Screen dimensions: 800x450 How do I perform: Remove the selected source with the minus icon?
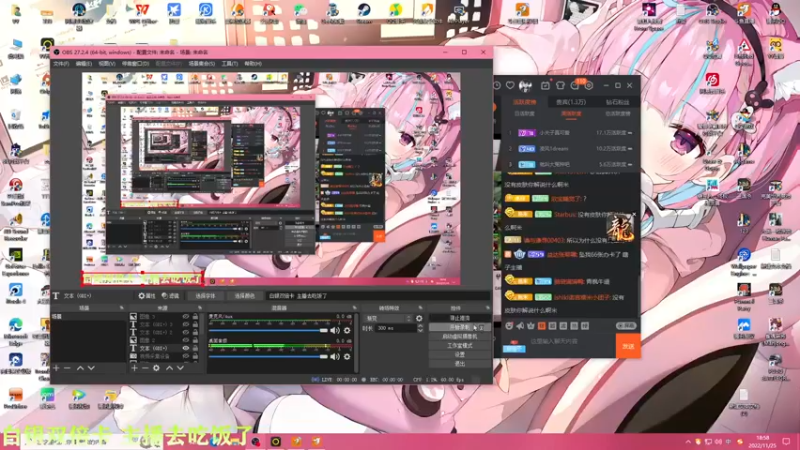[x=145, y=368]
